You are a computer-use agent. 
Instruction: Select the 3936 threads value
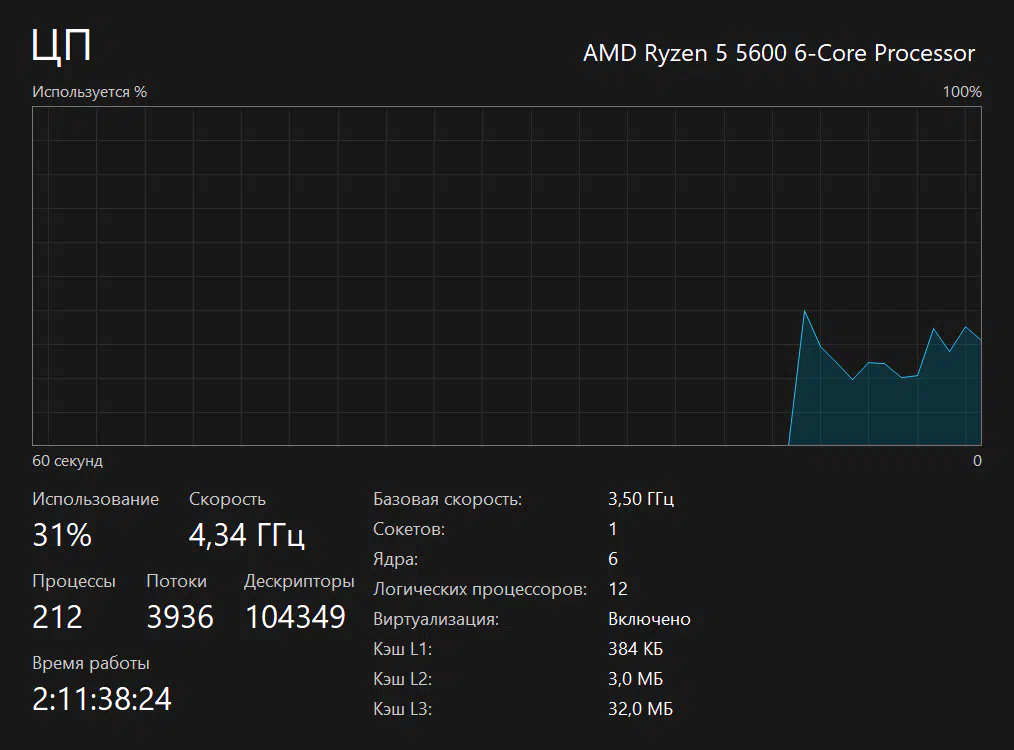pos(180,617)
